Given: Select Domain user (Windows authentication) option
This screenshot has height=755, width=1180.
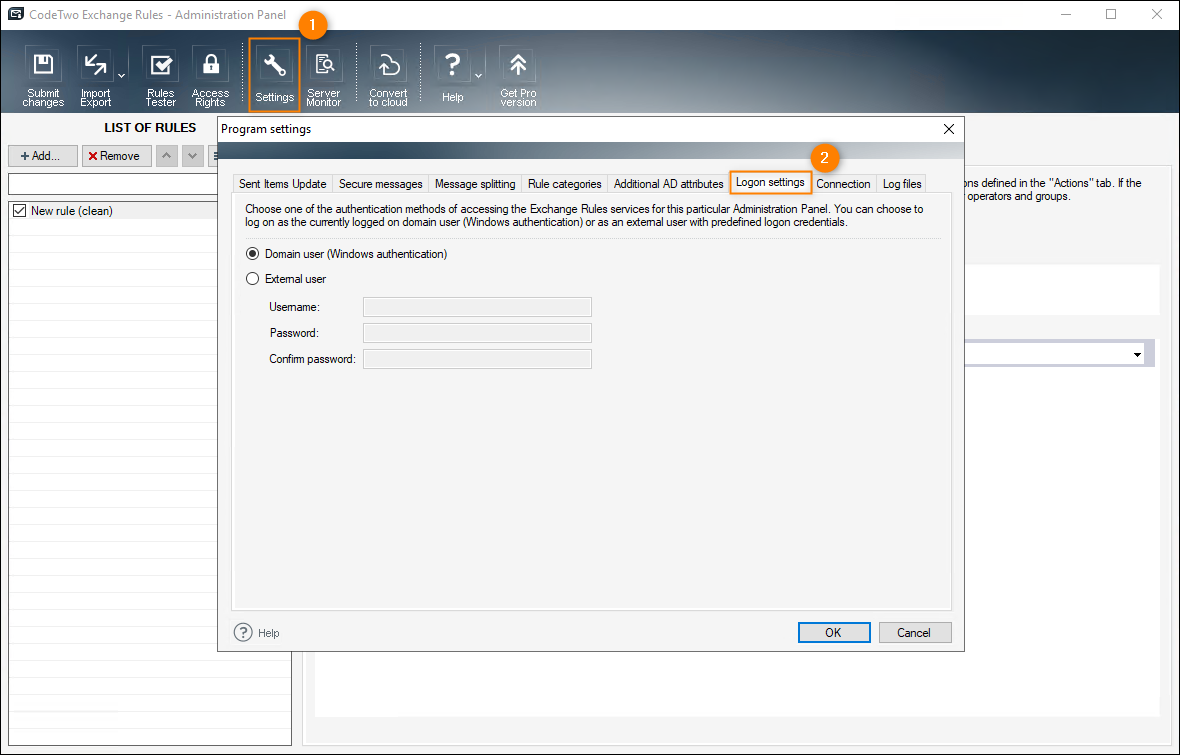Looking at the screenshot, I should coord(253,254).
